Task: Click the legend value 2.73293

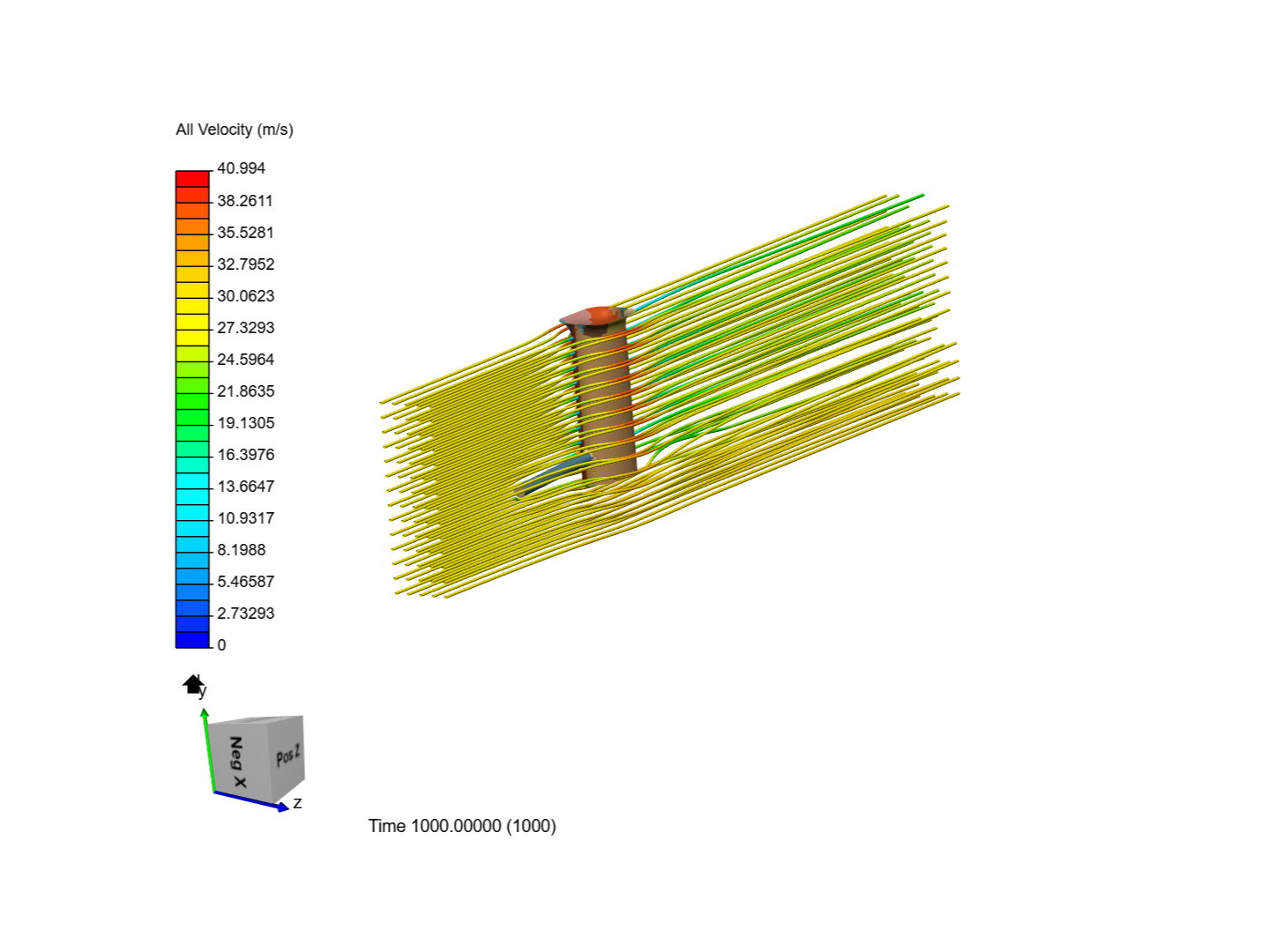Action: (245, 614)
